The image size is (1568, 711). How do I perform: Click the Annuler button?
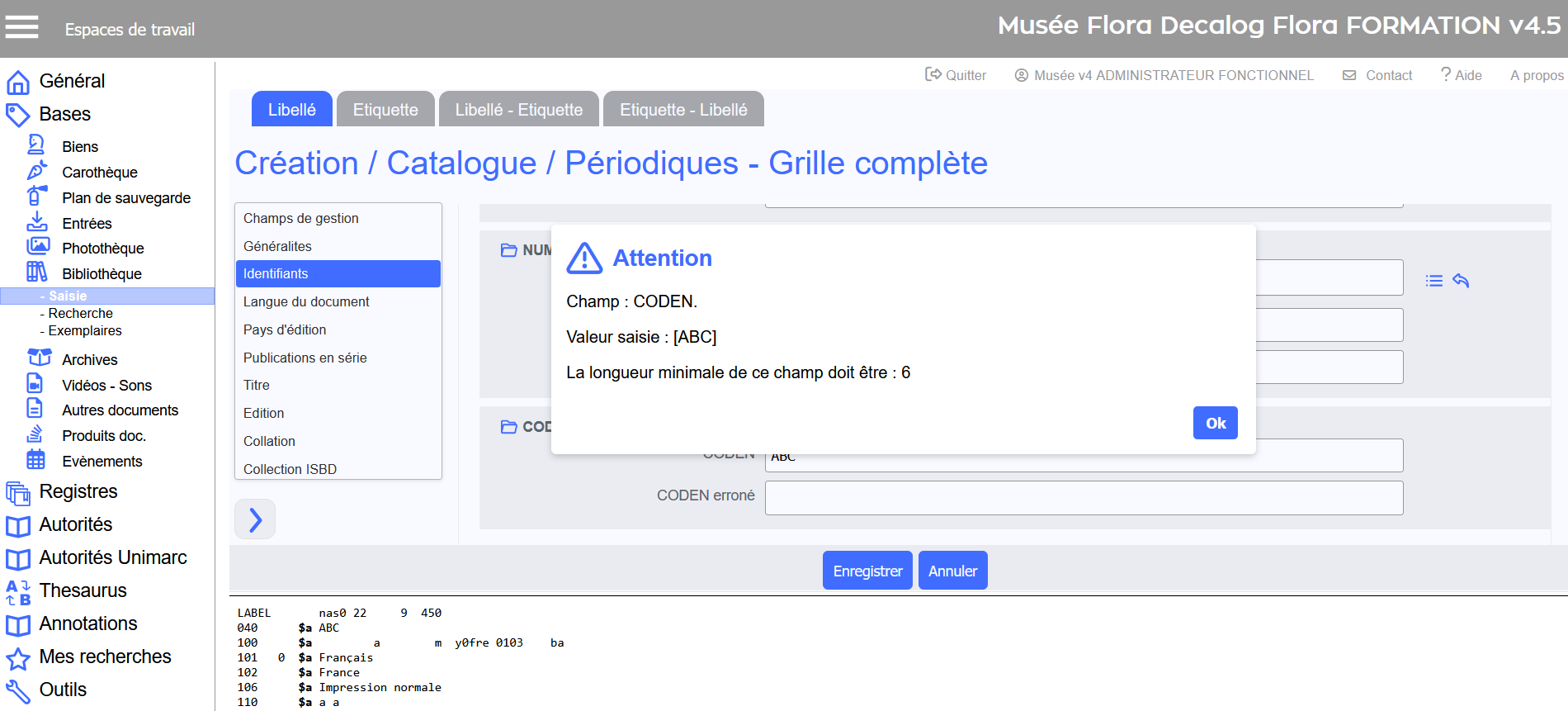952,571
